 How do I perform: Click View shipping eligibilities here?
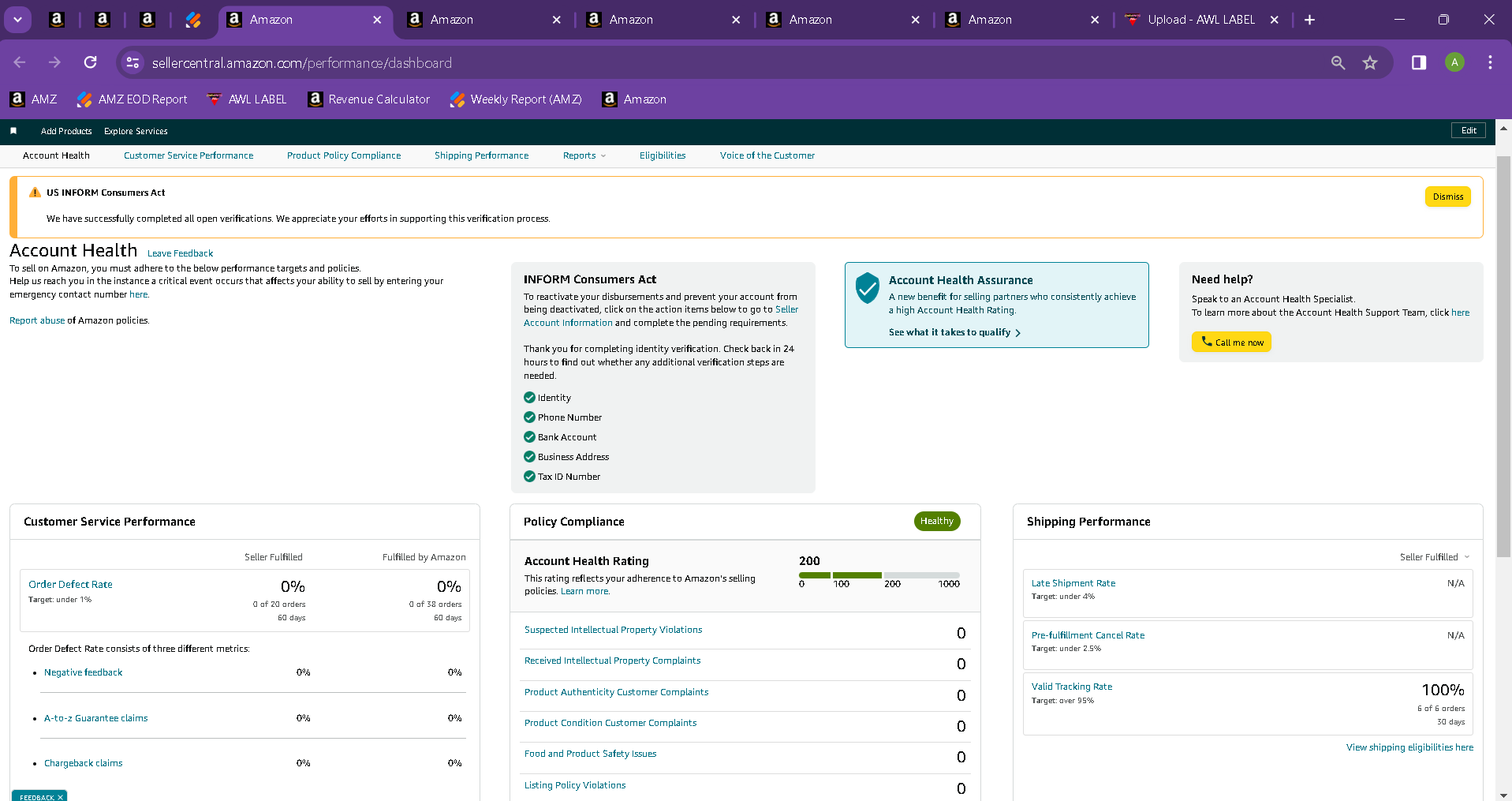(x=1409, y=747)
